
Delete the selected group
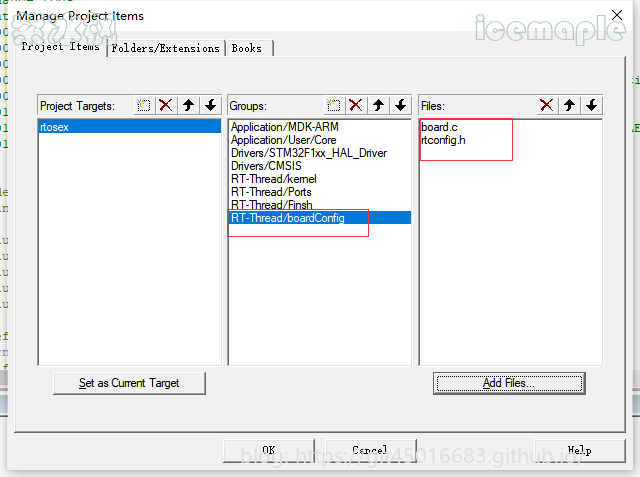[356, 106]
